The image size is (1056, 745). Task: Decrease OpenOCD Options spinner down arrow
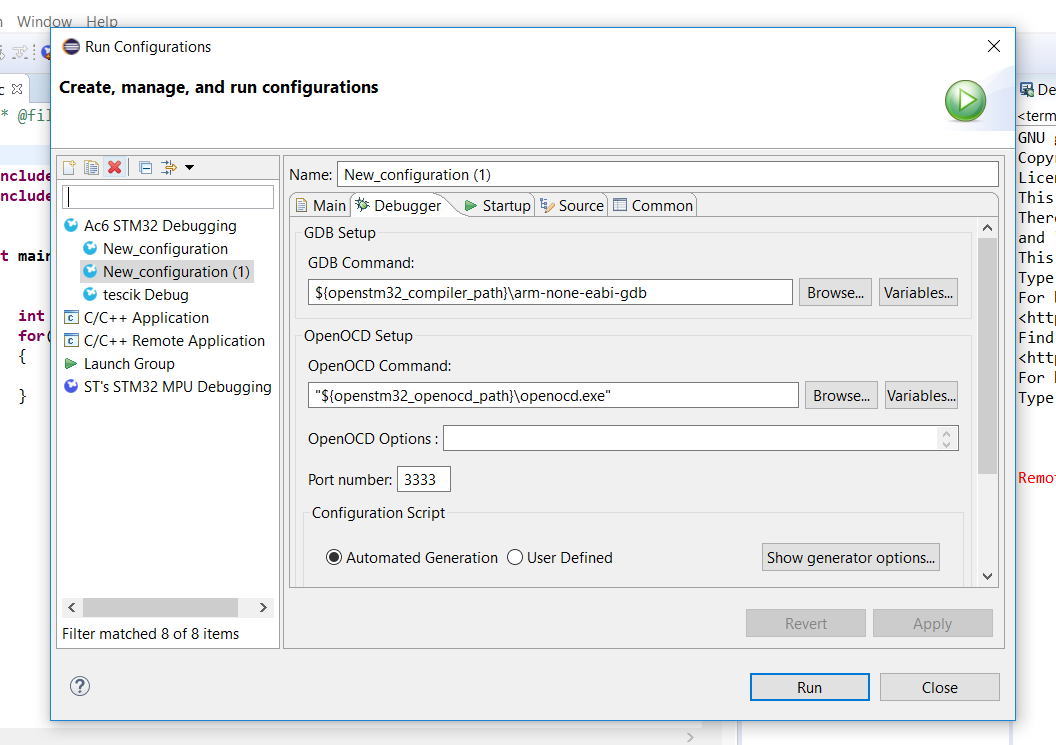pyautogui.click(x=946, y=444)
